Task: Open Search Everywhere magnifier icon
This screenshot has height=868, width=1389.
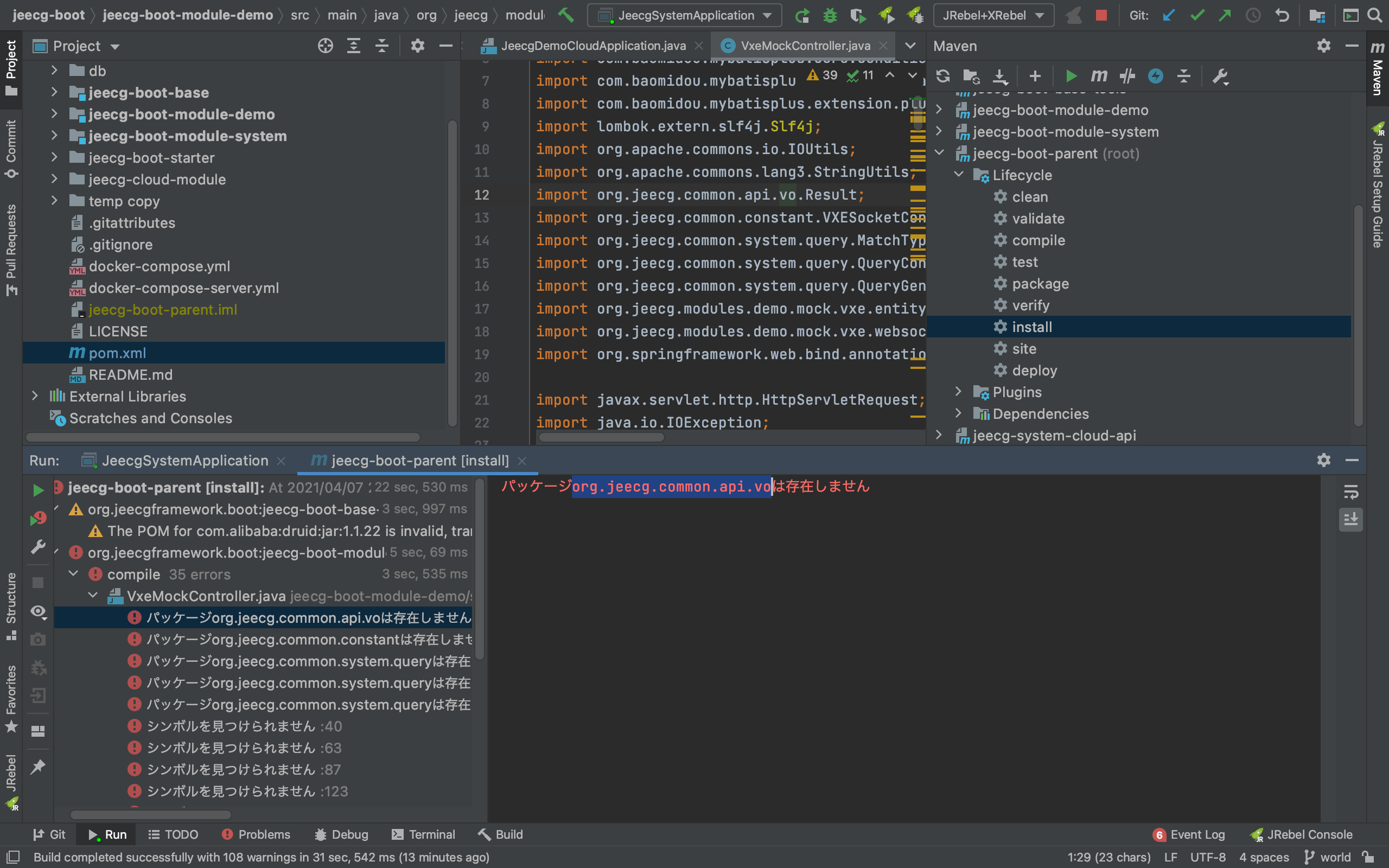Action: point(1375,15)
